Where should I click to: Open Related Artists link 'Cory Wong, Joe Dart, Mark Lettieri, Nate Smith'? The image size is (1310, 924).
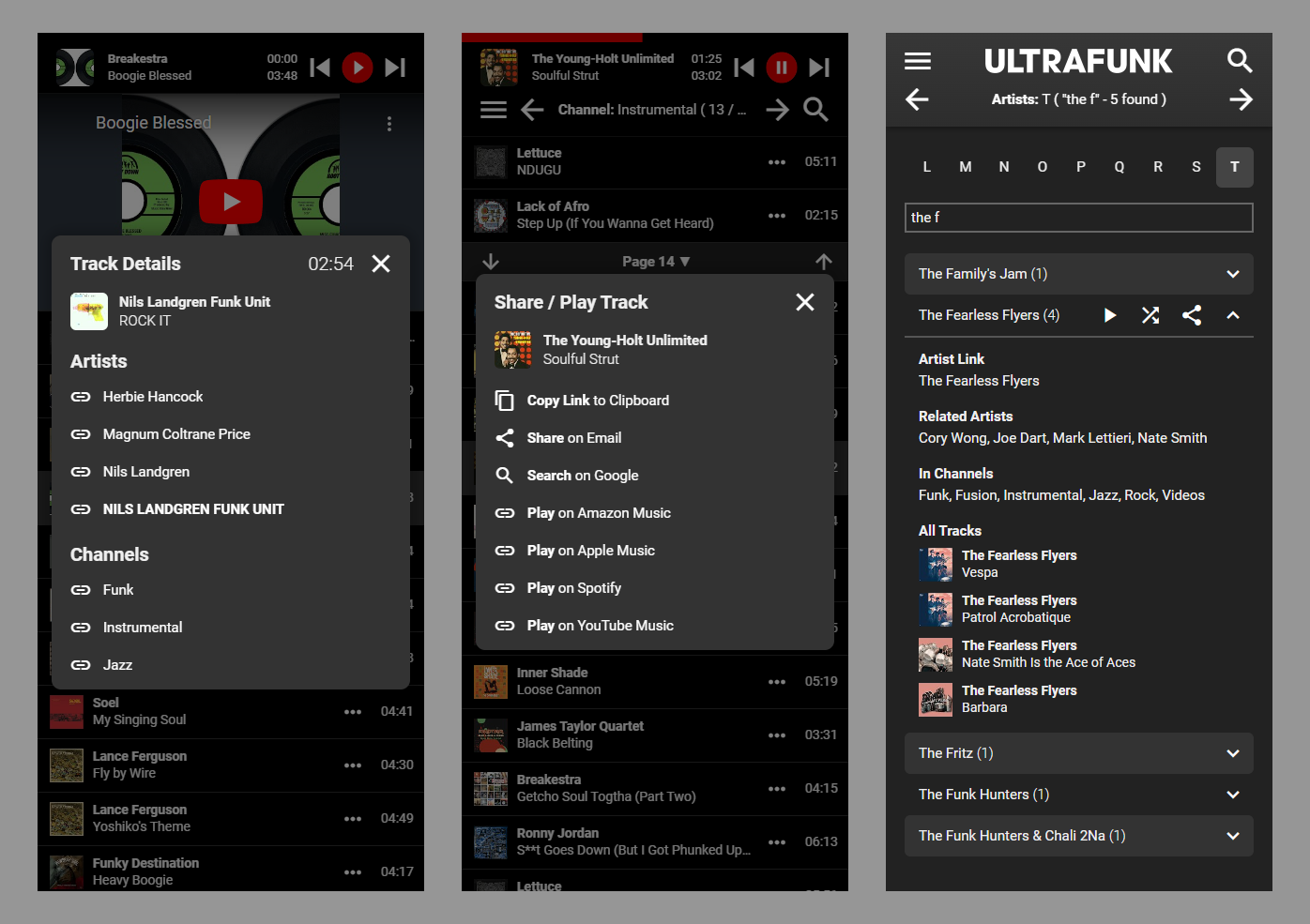tap(1063, 438)
